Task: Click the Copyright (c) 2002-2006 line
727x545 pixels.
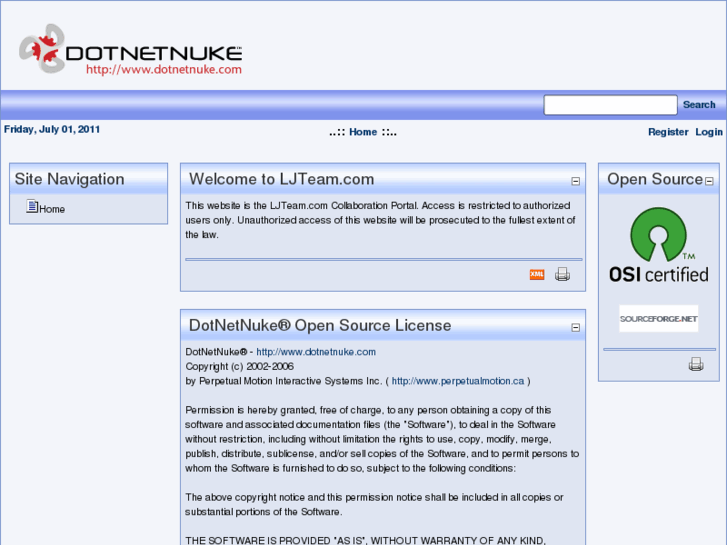Action: (239, 366)
